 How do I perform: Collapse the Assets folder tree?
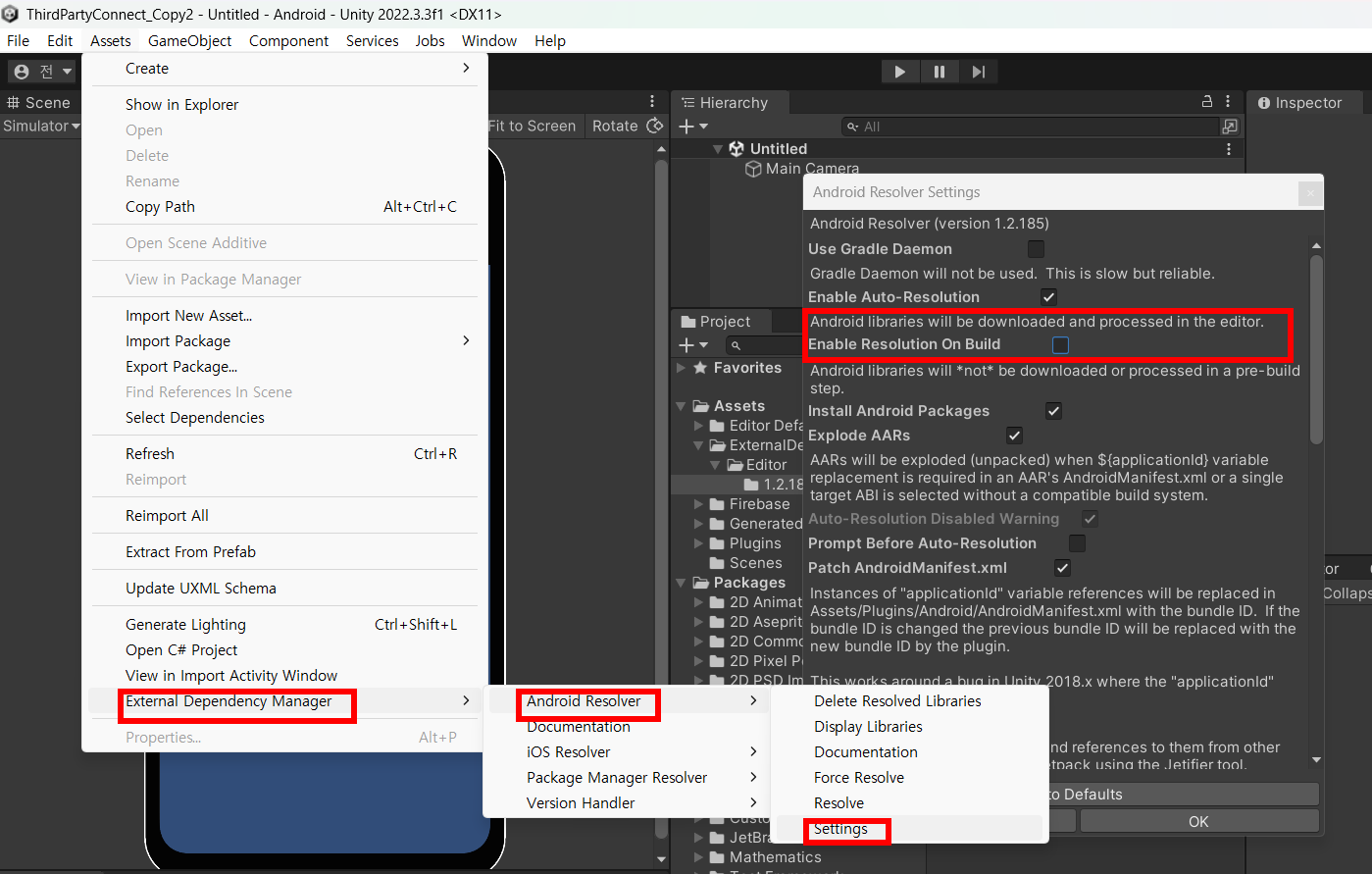pos(682,406)
